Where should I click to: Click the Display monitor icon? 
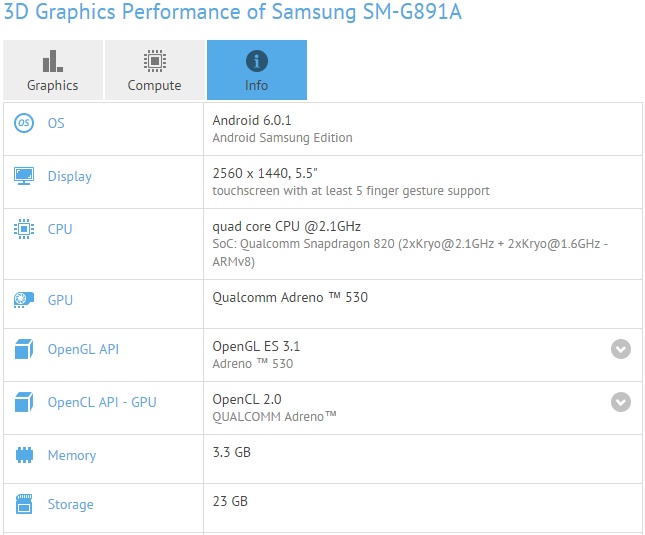(24, 176)
